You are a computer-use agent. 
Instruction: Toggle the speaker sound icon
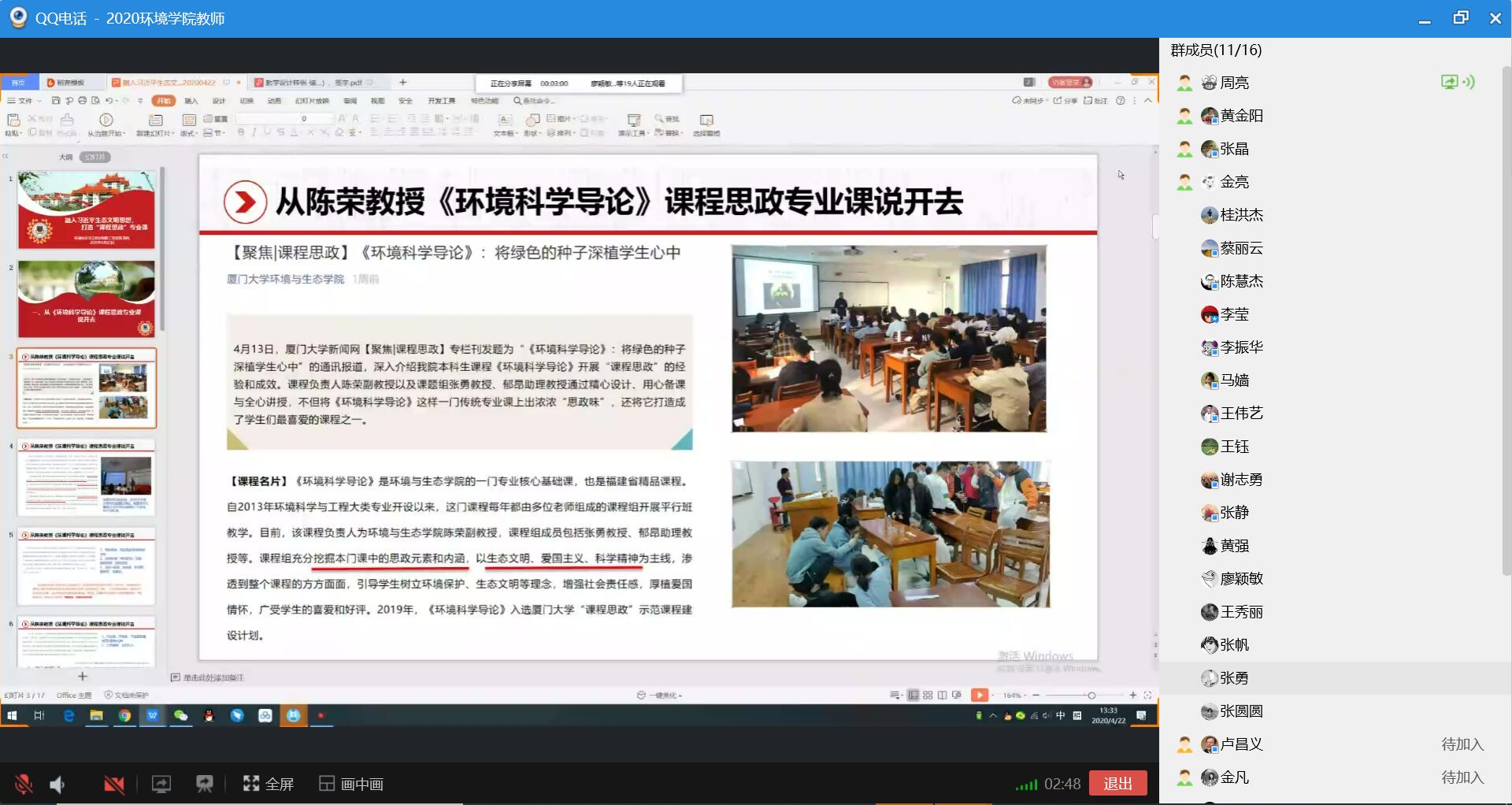57,784
